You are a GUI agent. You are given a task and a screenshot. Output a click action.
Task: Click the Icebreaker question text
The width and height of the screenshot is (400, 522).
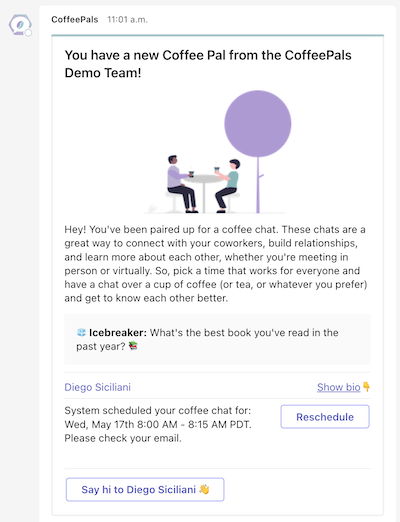click(x=207, y=339)
